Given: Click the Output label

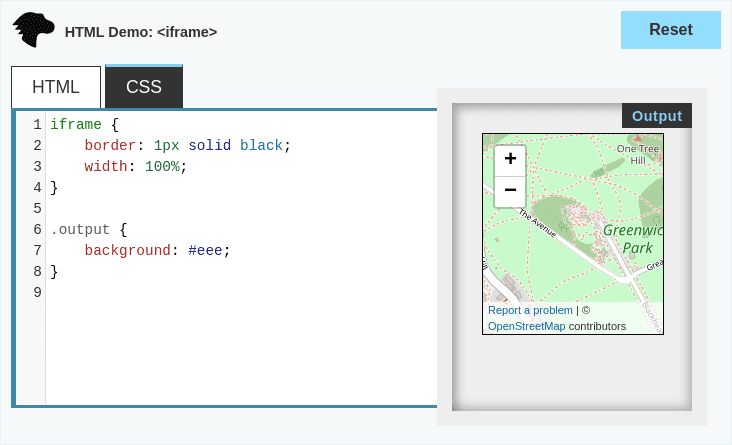Looking at the screenshot, I should 657,116.
